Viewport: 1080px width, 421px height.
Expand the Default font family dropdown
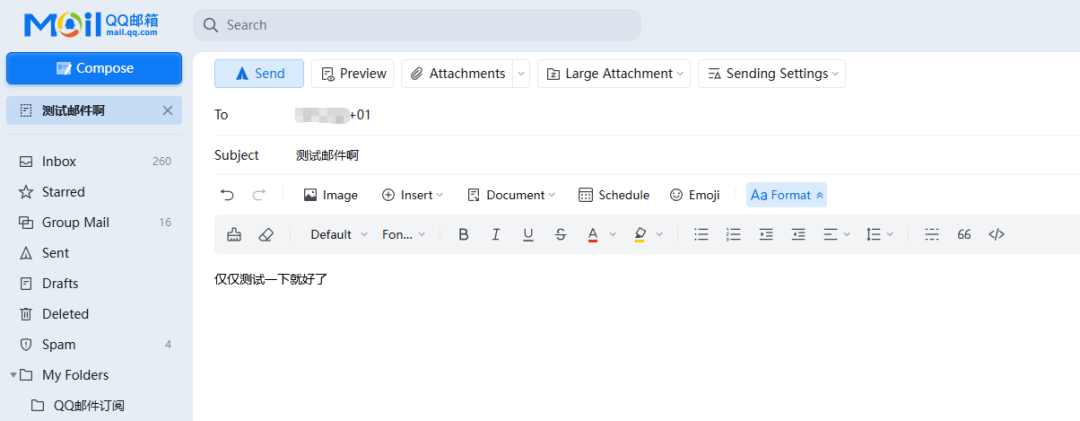point(339,234)
